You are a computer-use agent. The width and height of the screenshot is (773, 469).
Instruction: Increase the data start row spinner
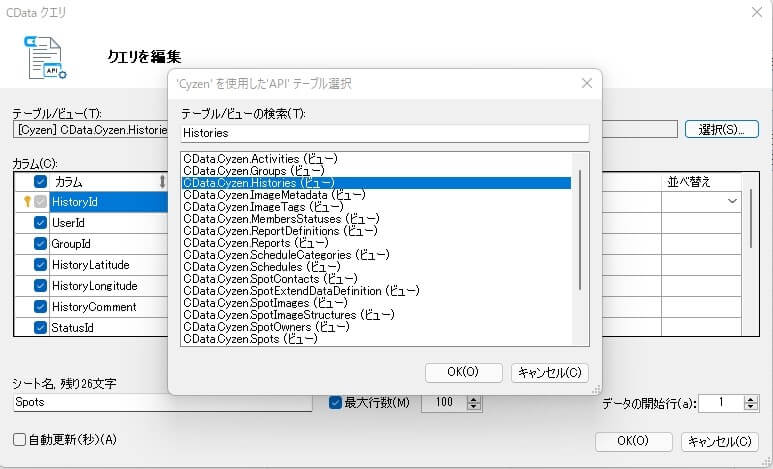(751, 399)
